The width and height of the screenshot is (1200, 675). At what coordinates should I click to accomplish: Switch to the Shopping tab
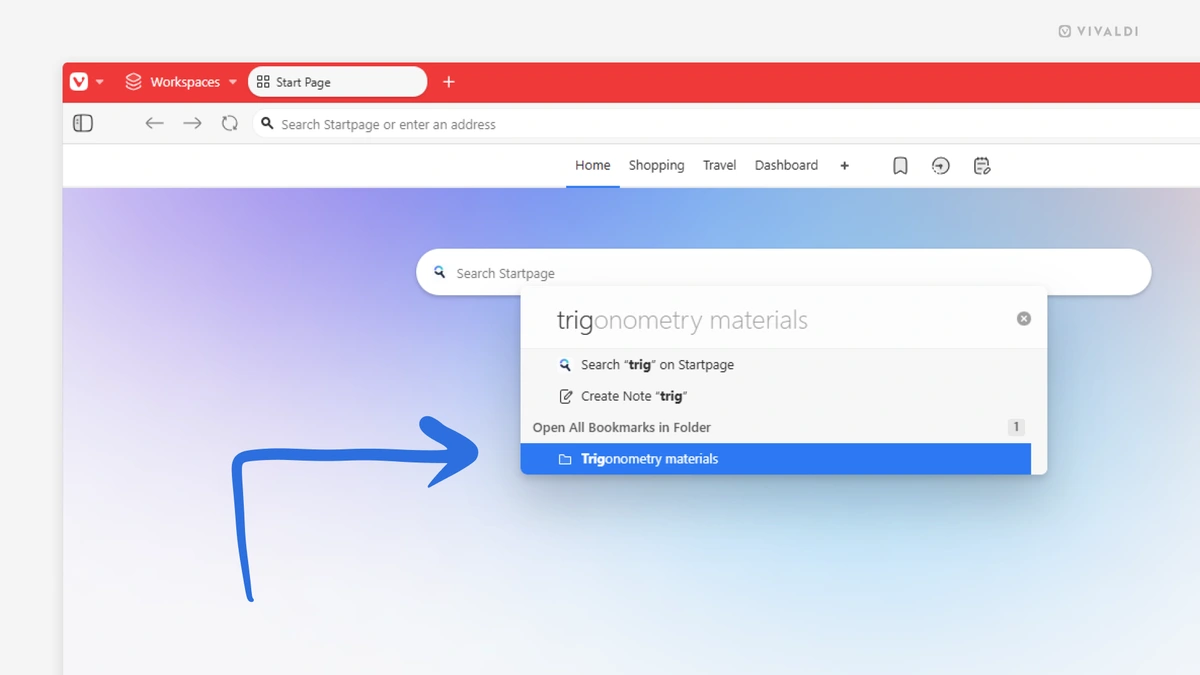pos(656,165)
